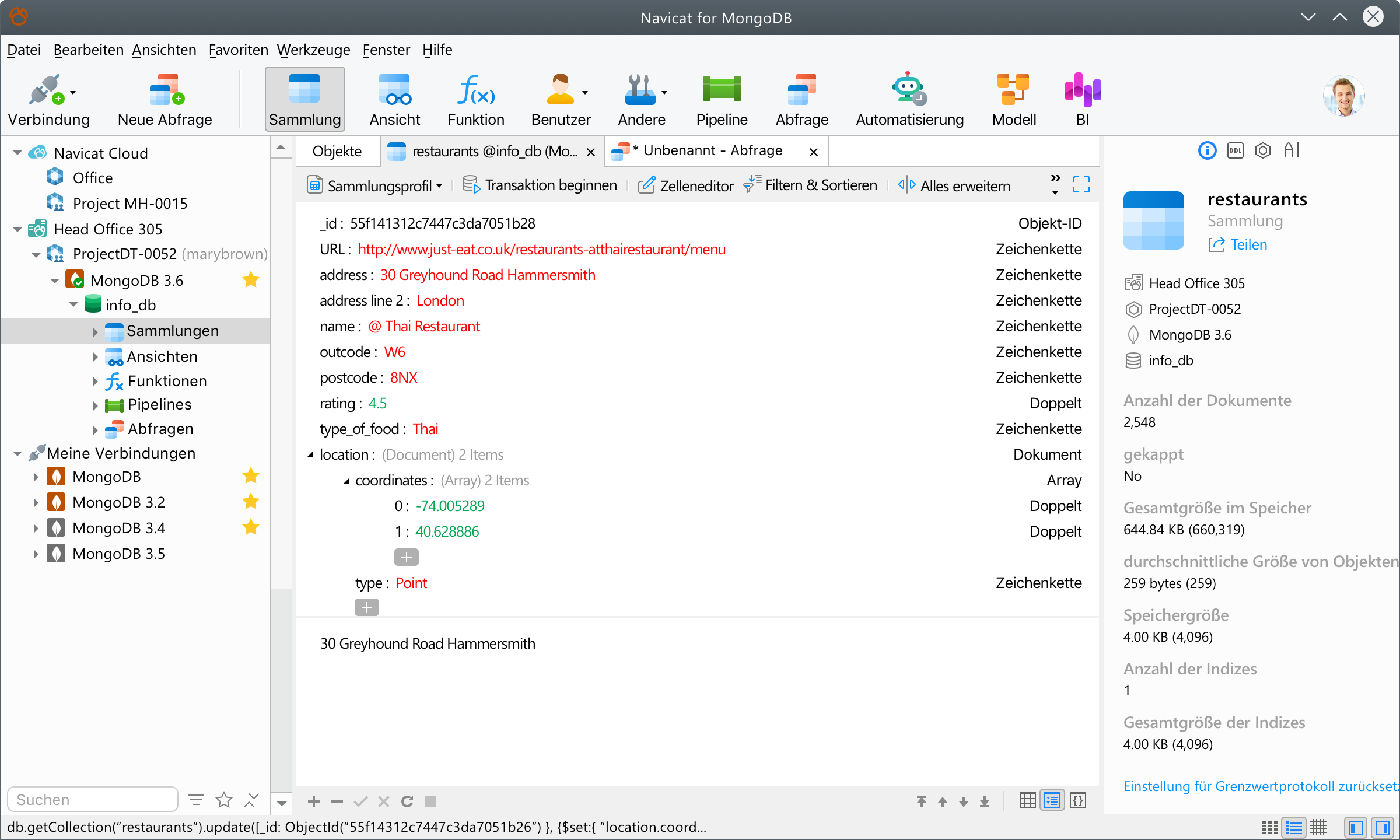Image resolution: width=1400 pixels, height=840 pixels.
Task: Click the user profile avatar
Action: point(1343,96)
